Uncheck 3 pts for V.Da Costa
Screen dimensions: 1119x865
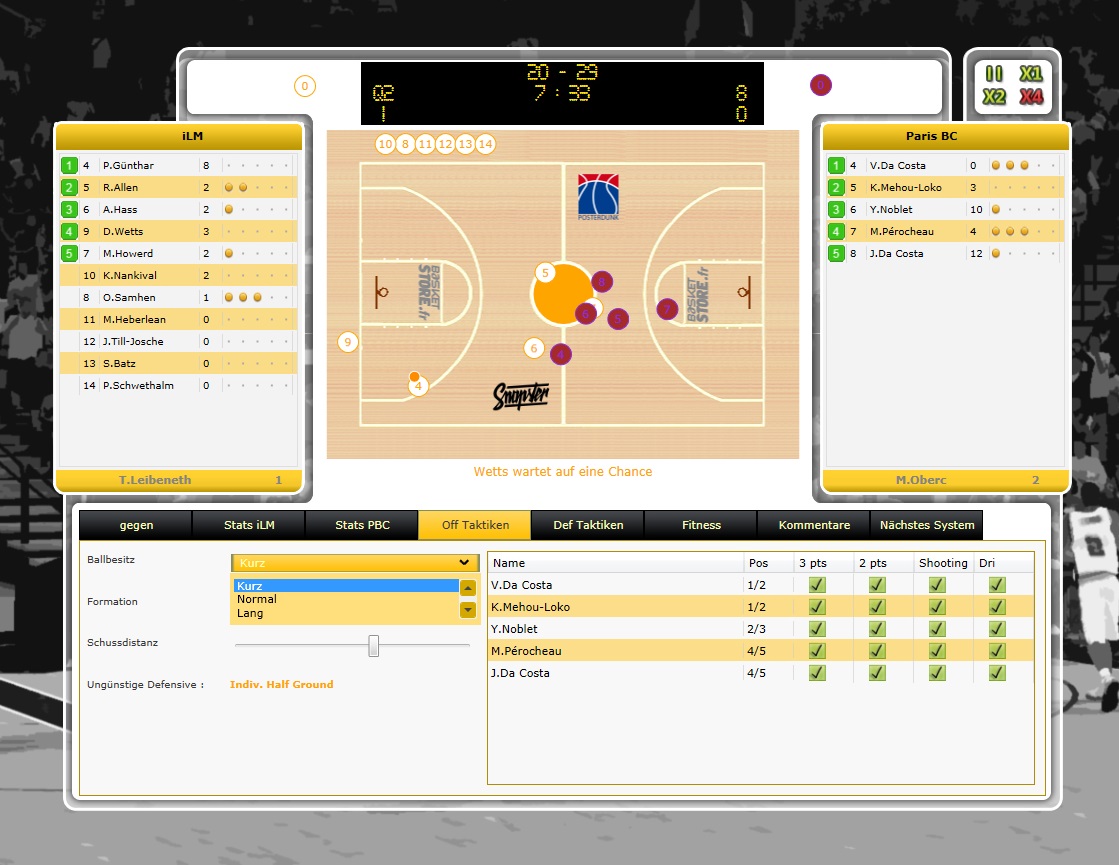tap(817, 585)
